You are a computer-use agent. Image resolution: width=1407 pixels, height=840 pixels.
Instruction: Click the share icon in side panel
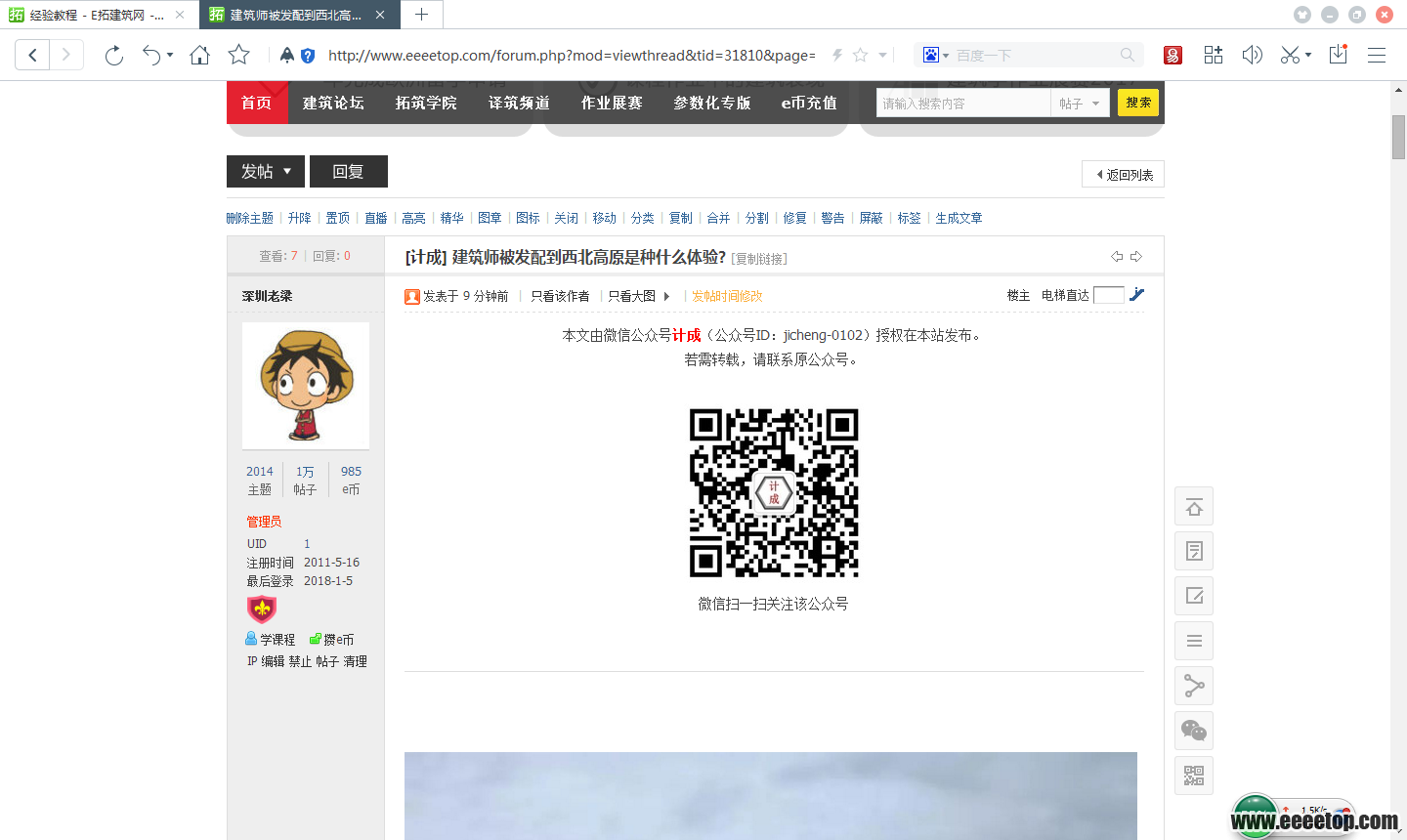click(x=1194, y=686)
